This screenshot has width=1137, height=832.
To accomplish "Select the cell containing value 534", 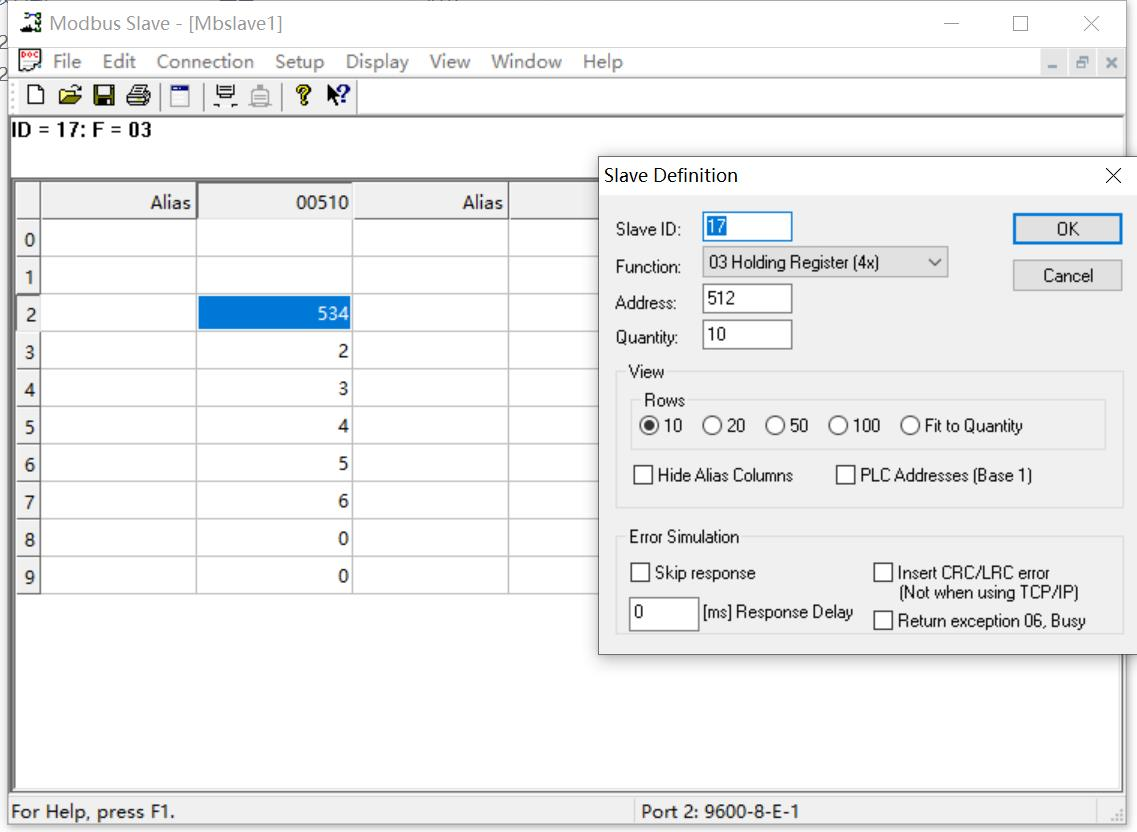I will [274, 314].
